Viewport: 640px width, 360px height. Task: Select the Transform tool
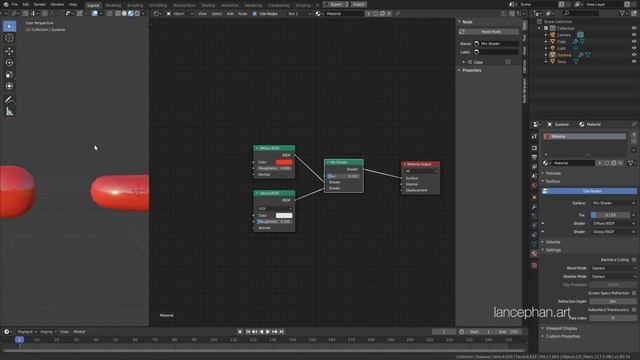(9, 86)
